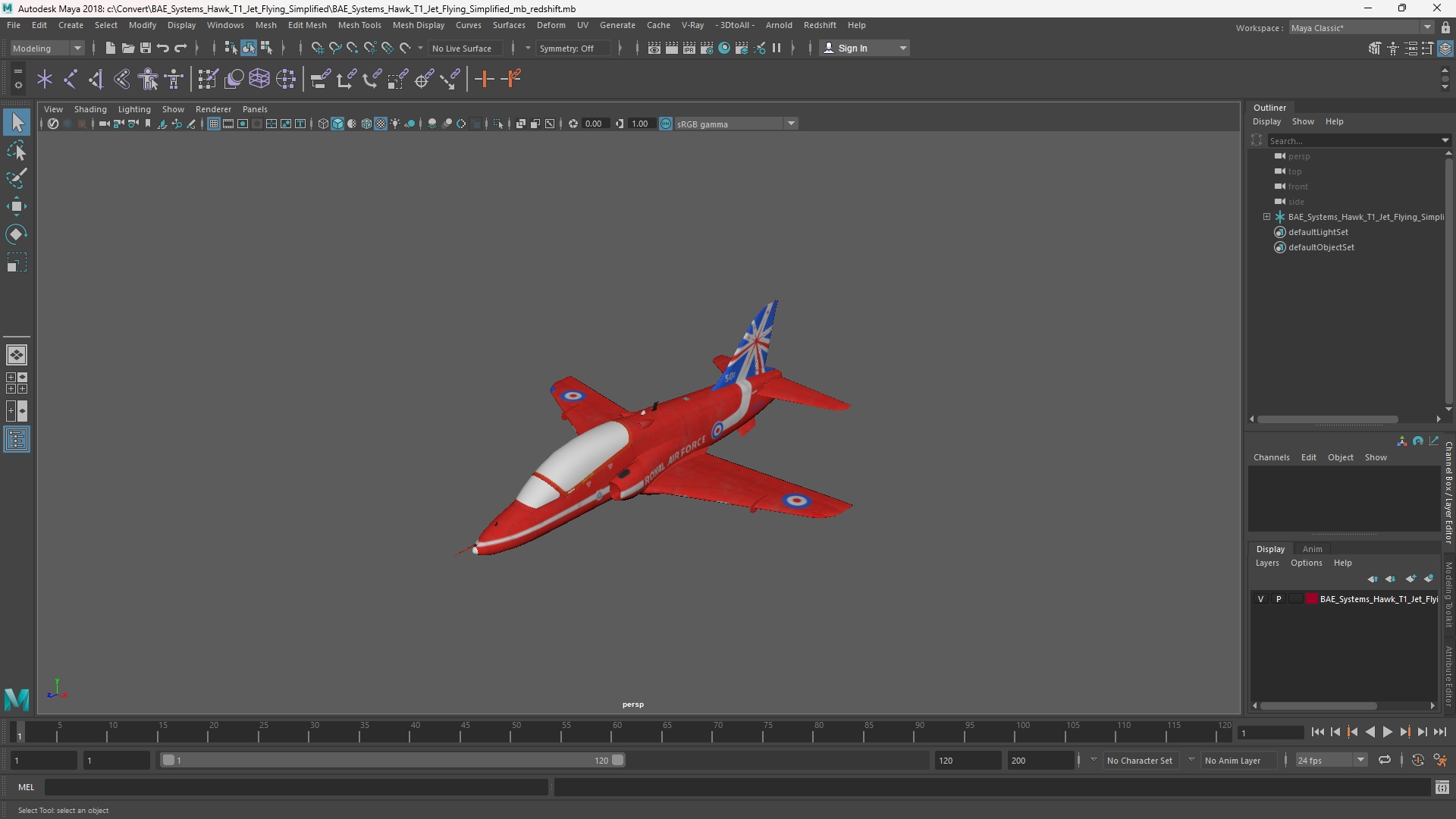
Task: Open the Redshift menu
Action: pos(820,25)
